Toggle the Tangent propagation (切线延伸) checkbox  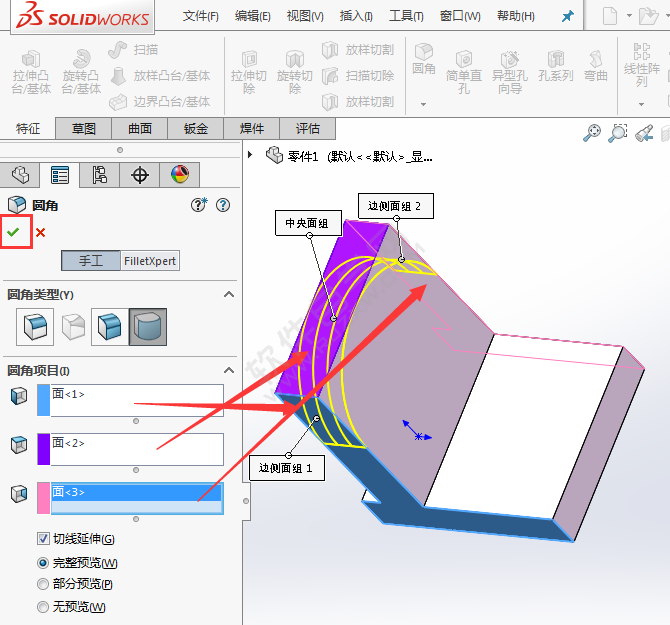[x=43, y=538]
